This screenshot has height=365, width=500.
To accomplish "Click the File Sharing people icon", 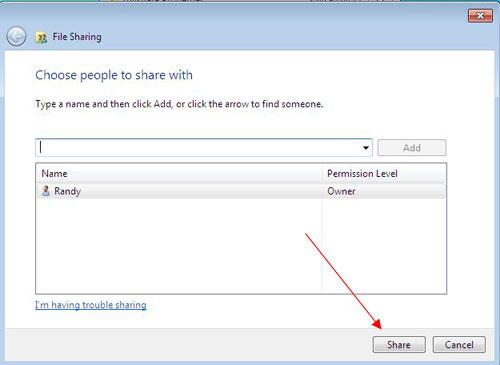I will click(41, 37).
